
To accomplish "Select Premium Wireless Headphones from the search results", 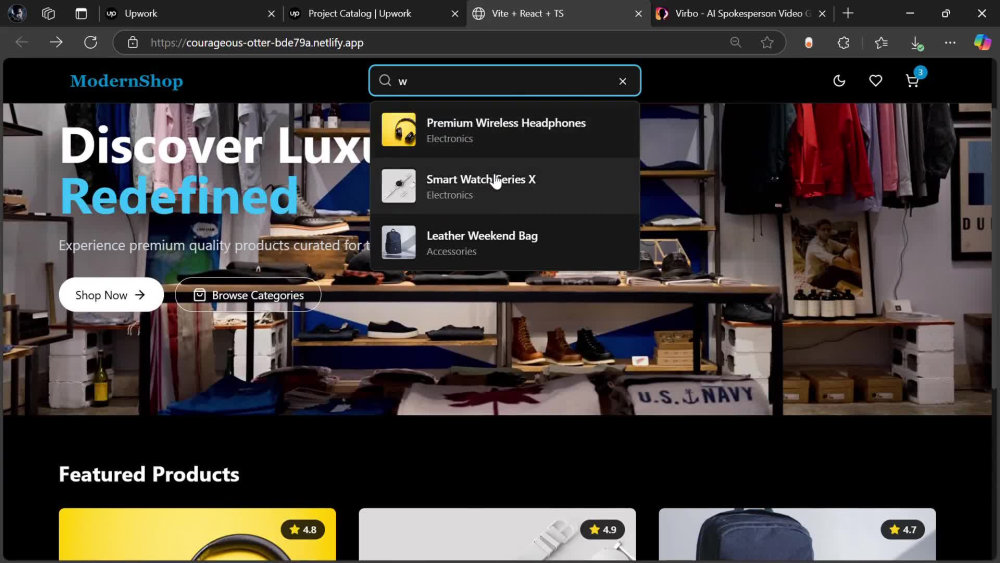I will pos(504,129).
